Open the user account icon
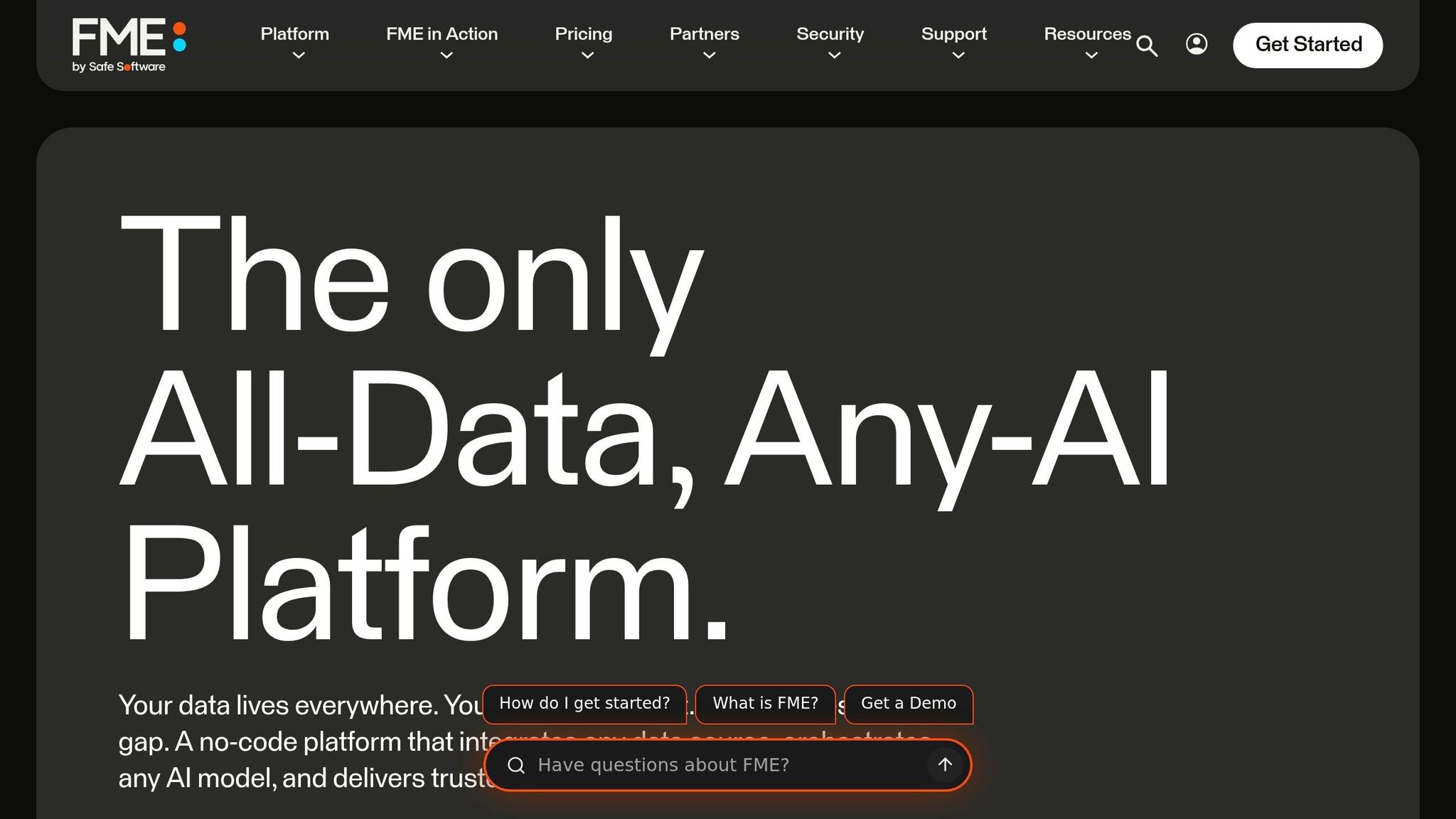This screenshot has width=1456, height=819. click(x=1197, y=44)
